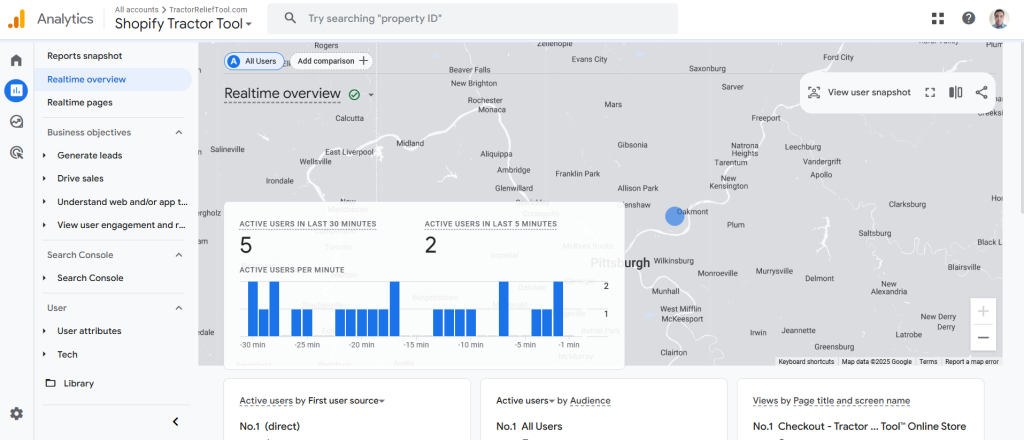Open the Admin settings gear
Viewport: 1024px width, 440px height.
16,413
